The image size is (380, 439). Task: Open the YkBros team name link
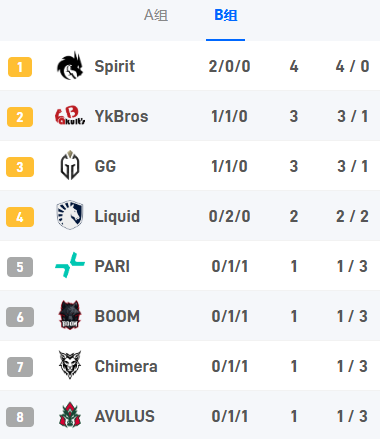click(121, 116)
